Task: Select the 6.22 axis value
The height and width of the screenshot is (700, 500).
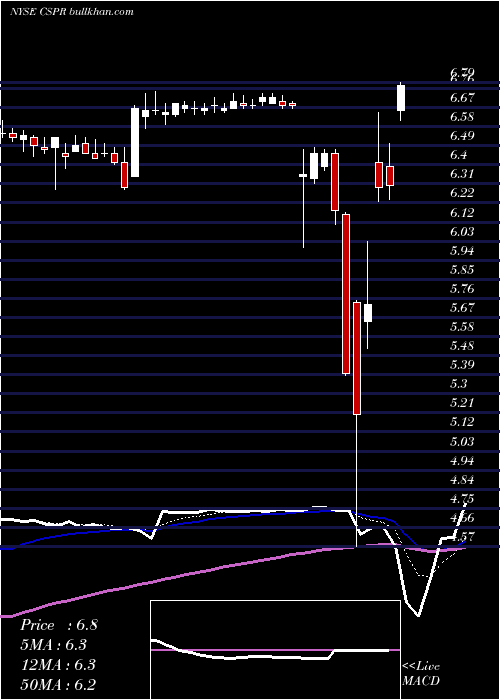Action: [x=462, y=193]
